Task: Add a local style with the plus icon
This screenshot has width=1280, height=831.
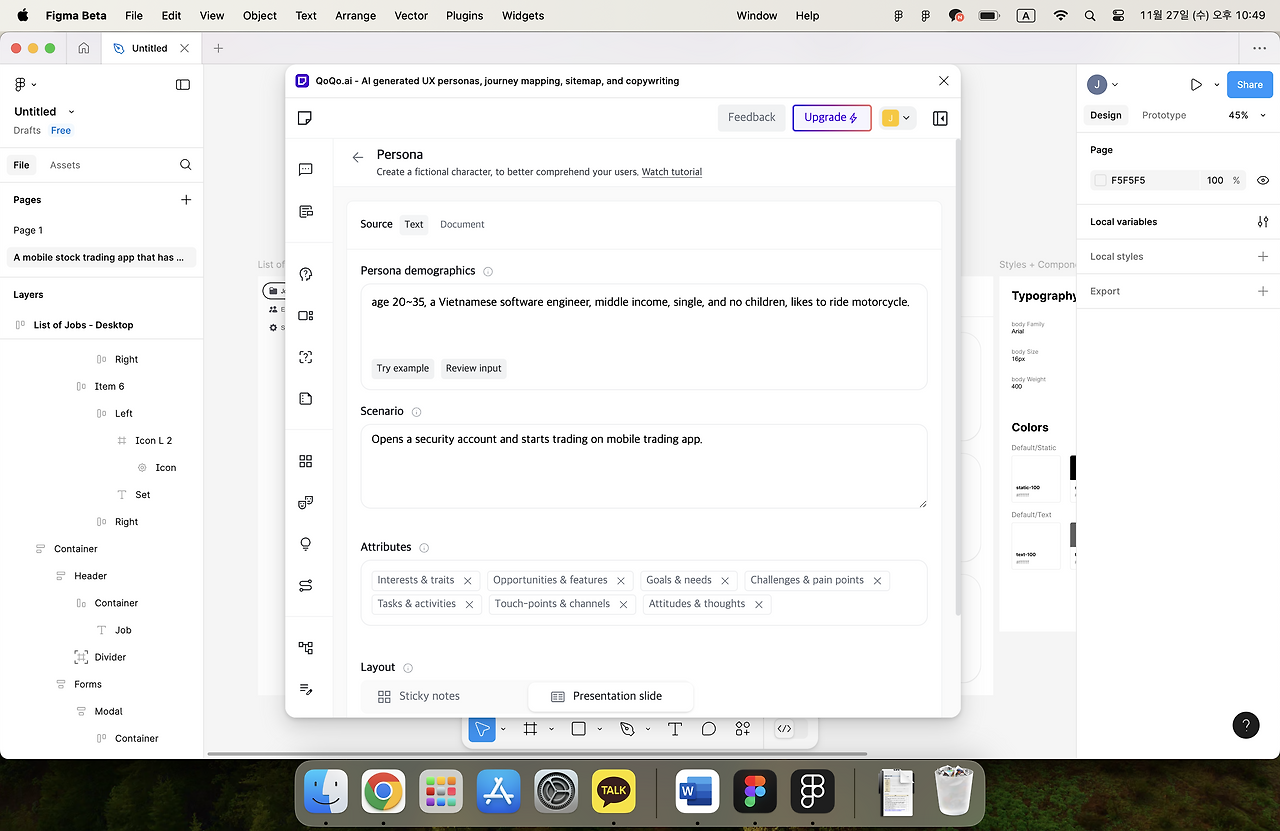Action: tap(1263, 257)
